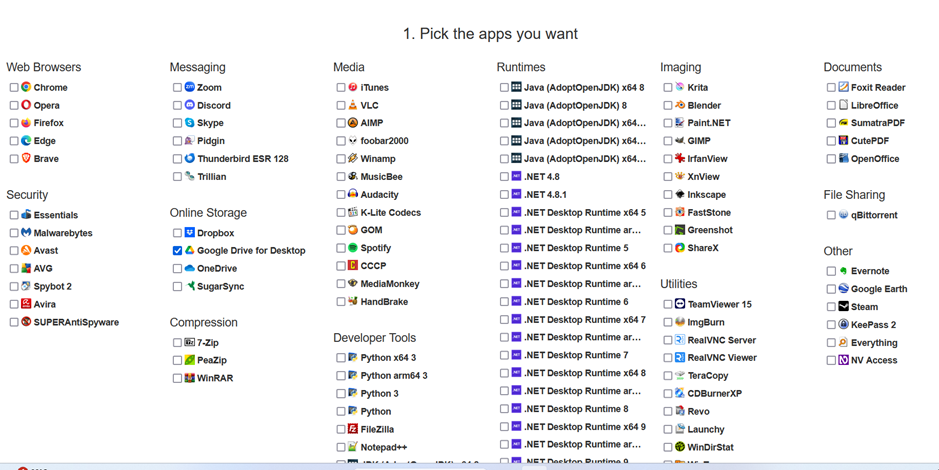Uncheck the Google Drive for Desktop checkbox

[x=177, y=251]
